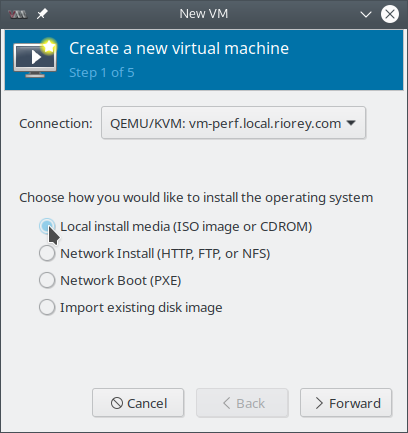
Task: Click the Cancel button
Action: click(x=138, y=403)
